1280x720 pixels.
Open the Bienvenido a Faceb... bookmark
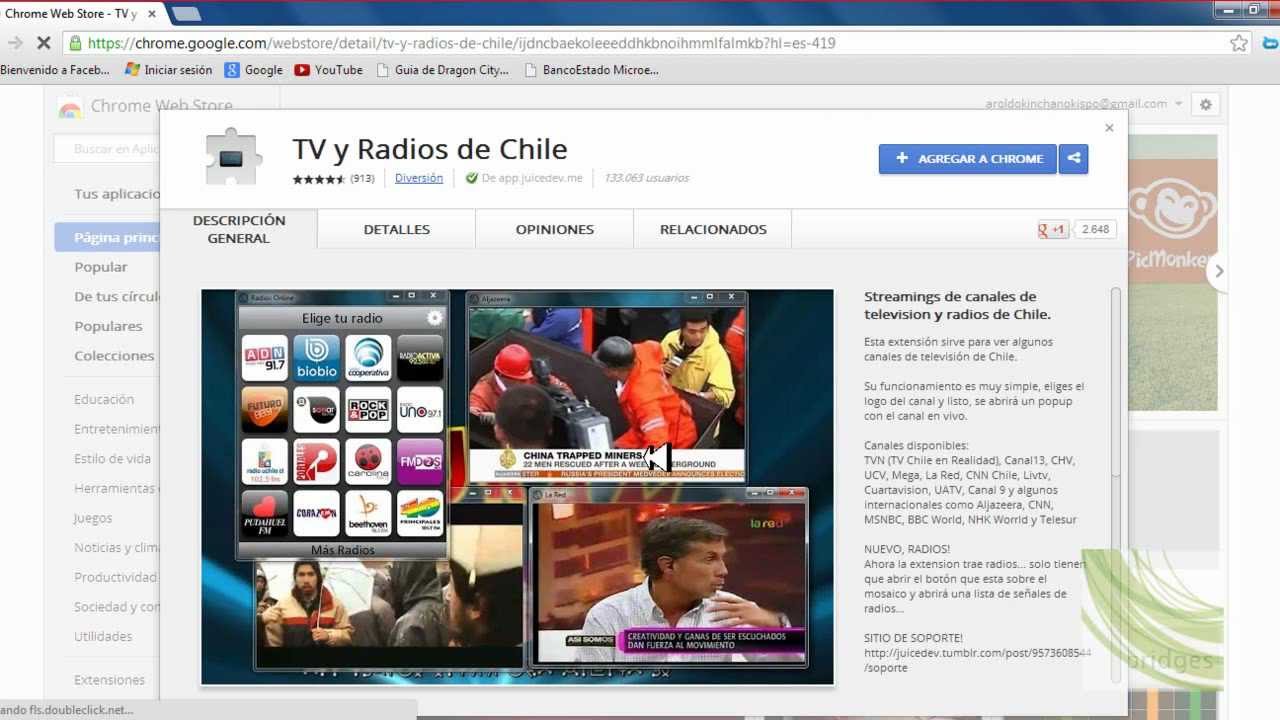[55, 70]
